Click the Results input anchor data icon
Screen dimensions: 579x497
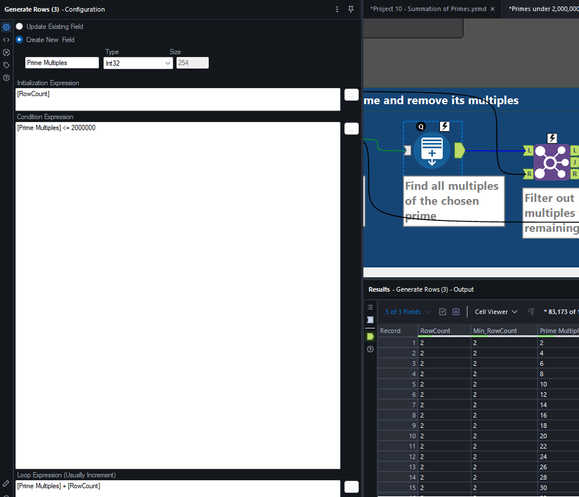[370, 320]
